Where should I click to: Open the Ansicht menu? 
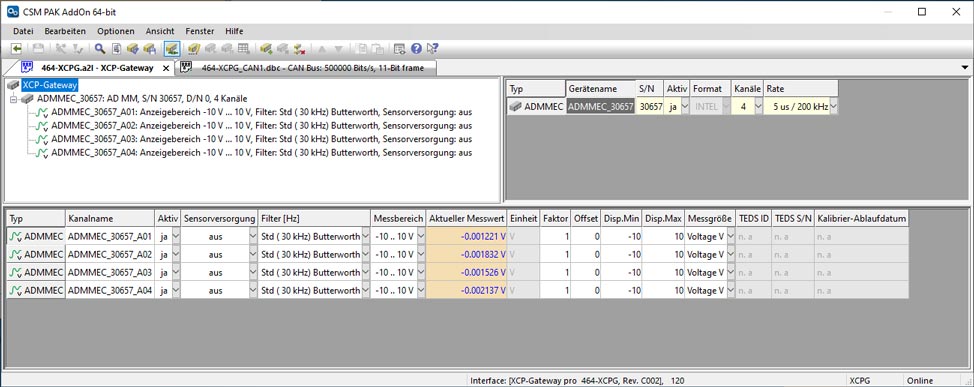coord(160,31)
